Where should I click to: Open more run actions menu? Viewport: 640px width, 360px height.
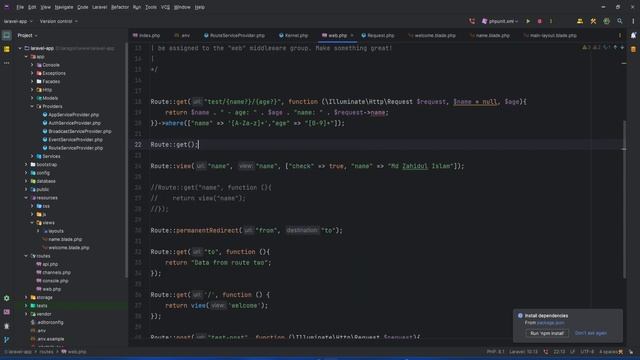(551, 21)
